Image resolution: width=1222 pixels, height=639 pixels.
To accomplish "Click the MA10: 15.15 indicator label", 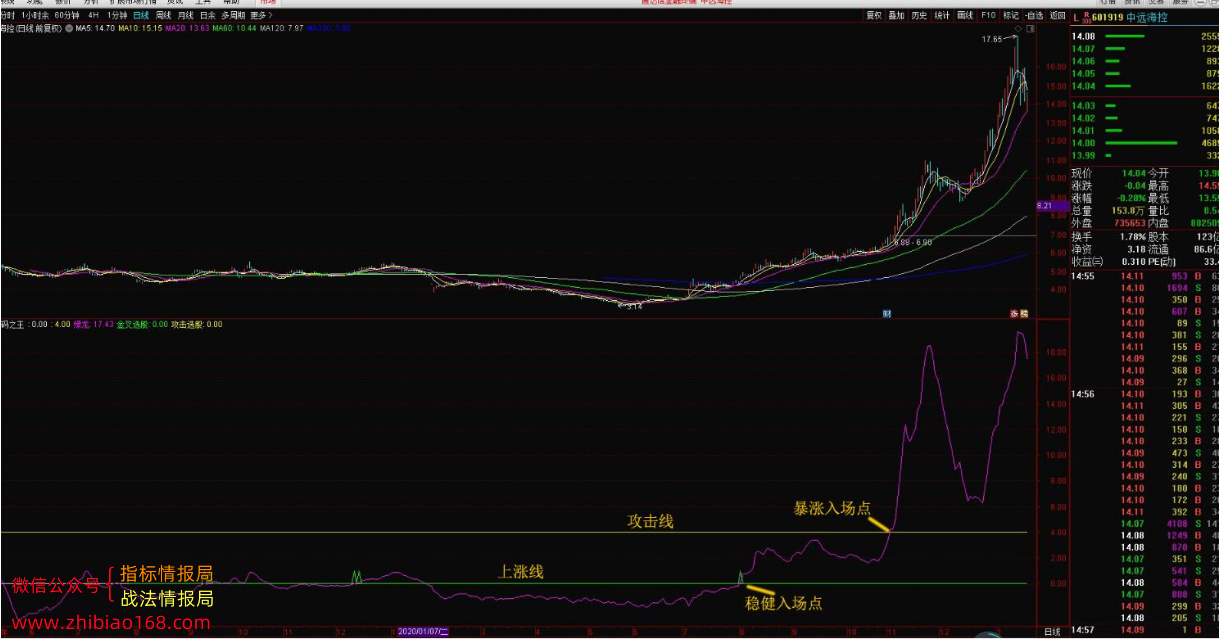I will [141, 29].
